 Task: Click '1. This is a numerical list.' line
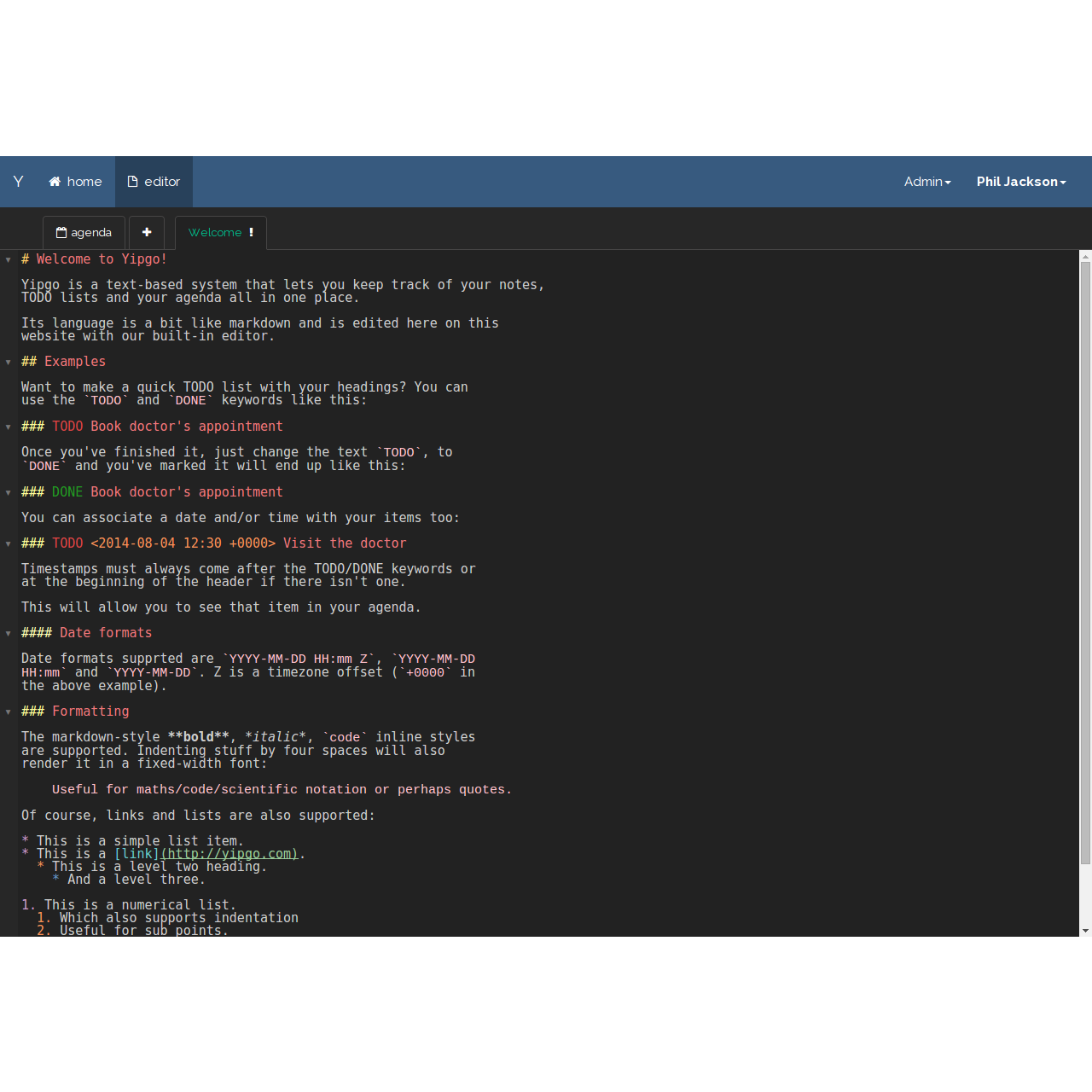click(129, 905)
